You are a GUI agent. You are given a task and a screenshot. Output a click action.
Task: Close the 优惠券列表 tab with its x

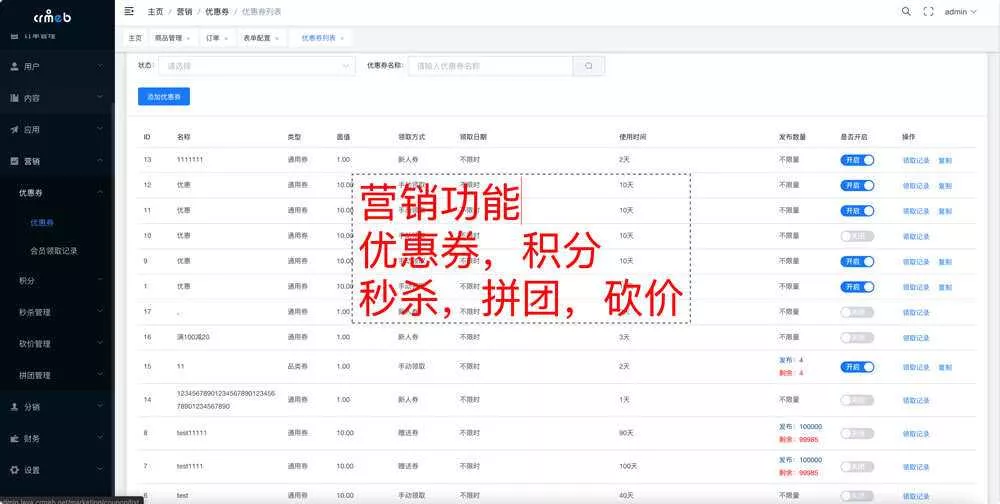[342, 38]
